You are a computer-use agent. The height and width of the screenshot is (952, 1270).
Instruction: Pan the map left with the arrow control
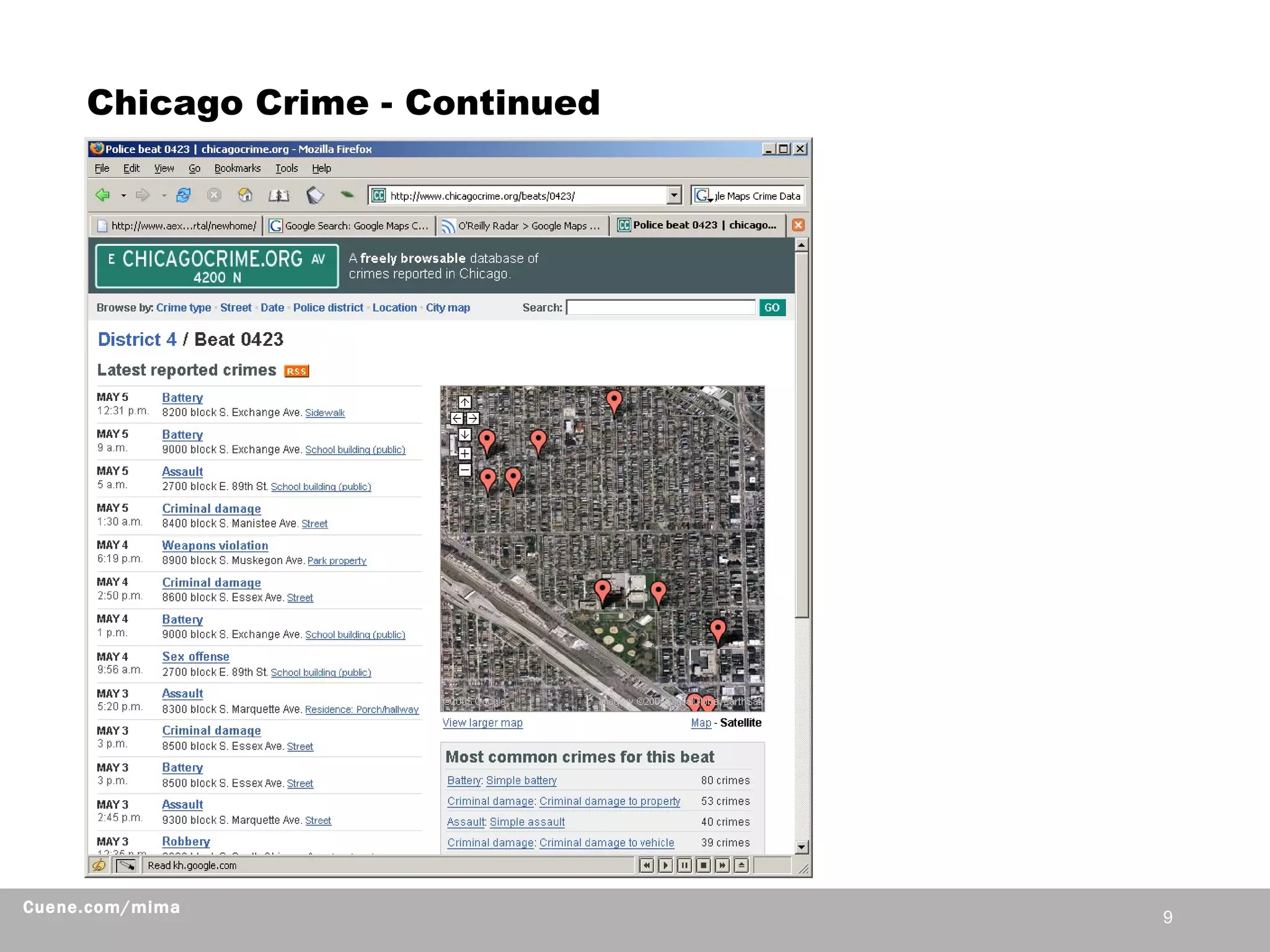(x=456, y=418)
